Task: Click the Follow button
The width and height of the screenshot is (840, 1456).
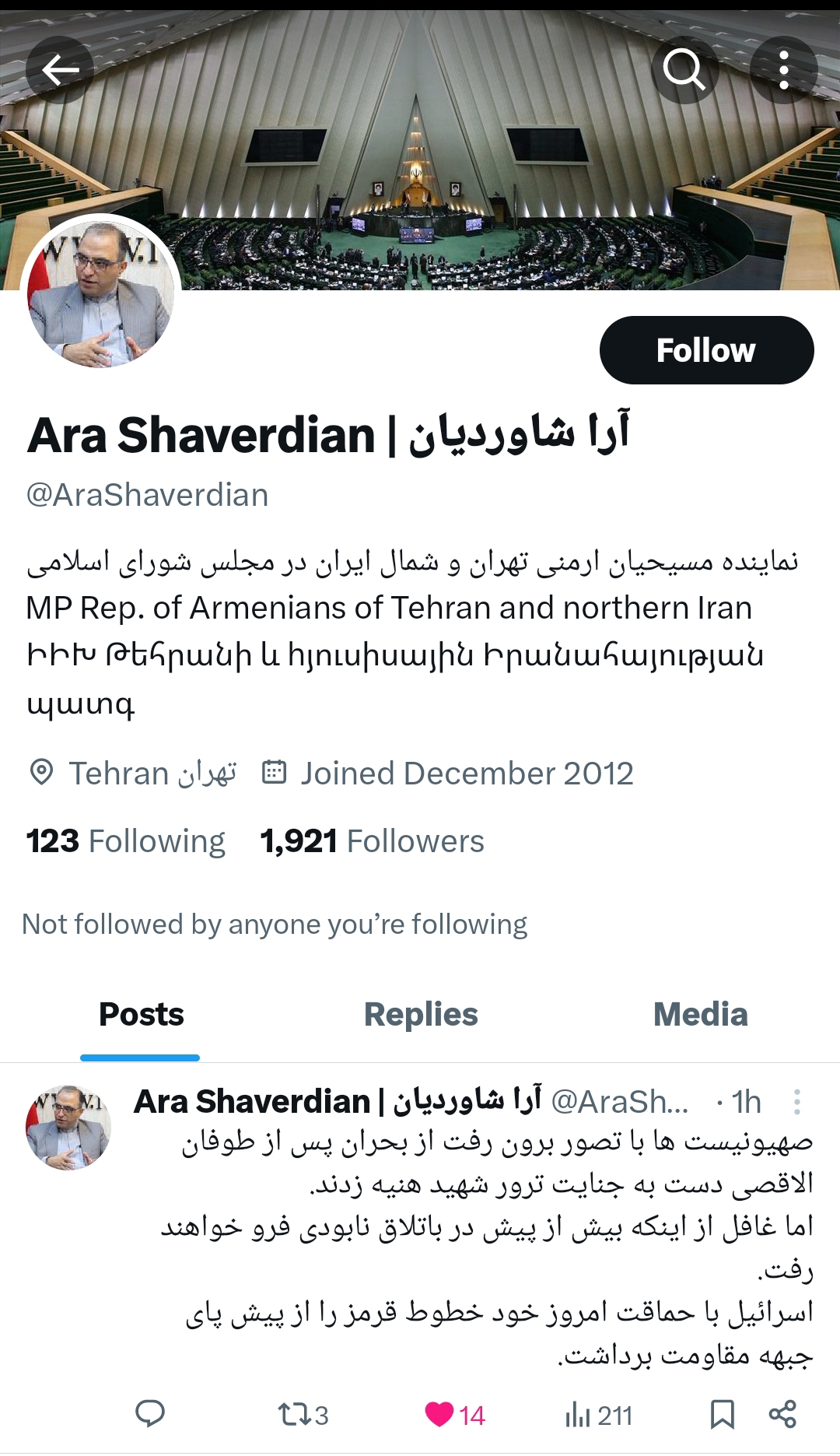Action: 706,350
